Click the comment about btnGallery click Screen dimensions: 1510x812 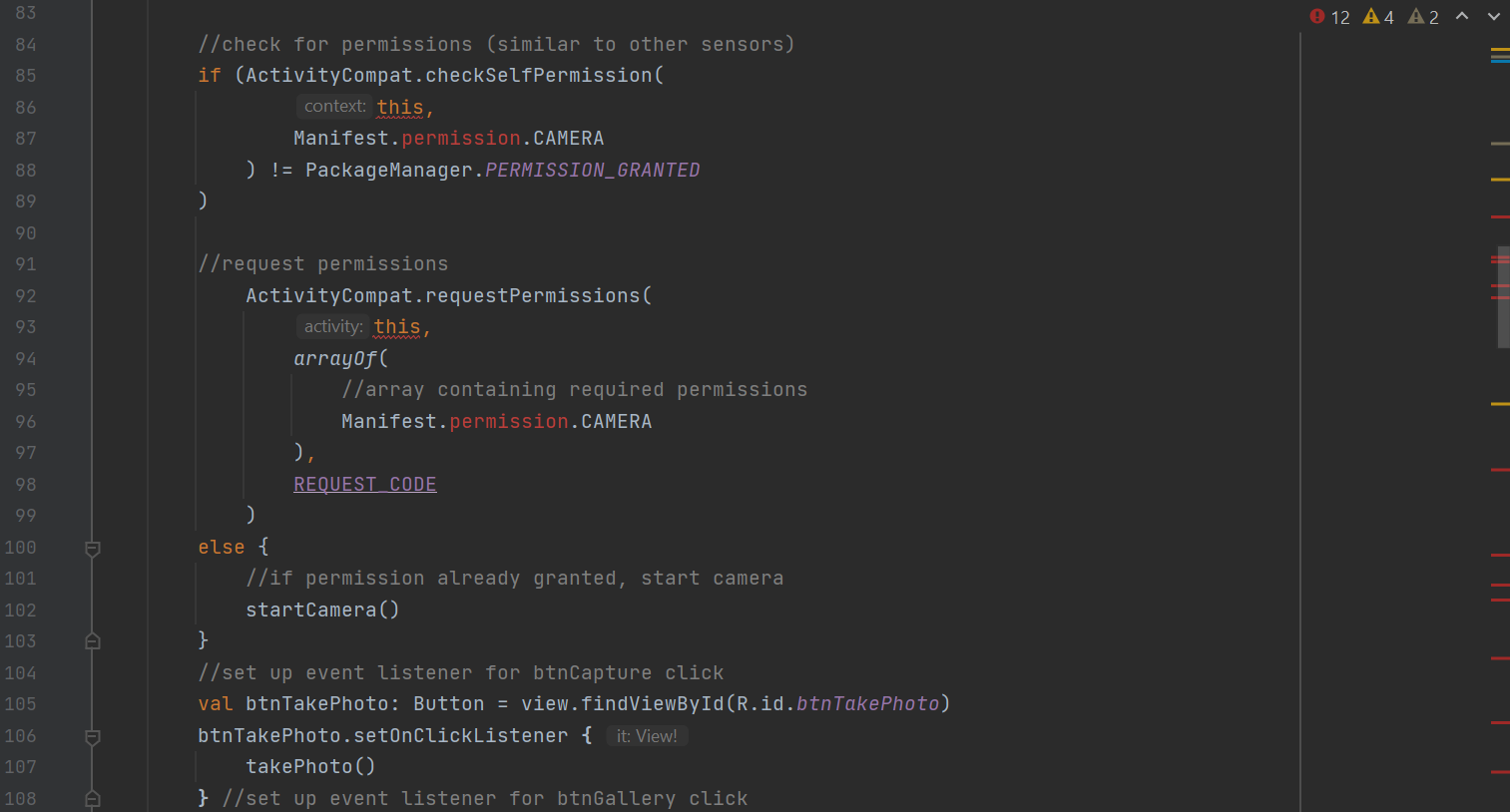coord(485,799)
